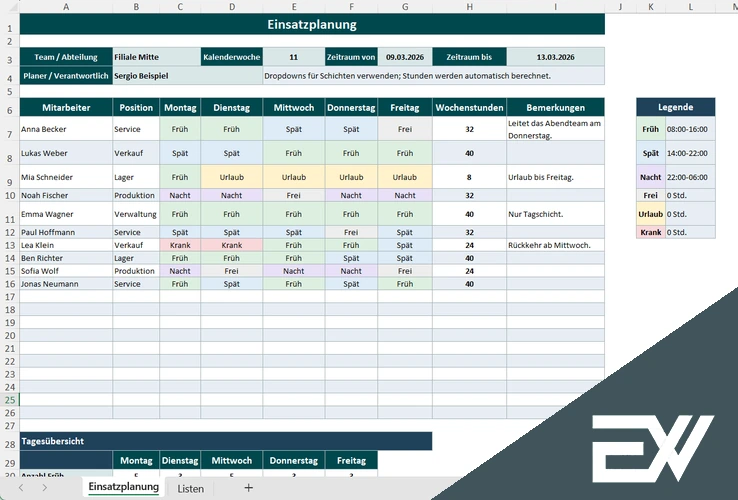Image resolution: width=738 pixels, height=500 pixels.
Task: Select column I header
Action: [x=555, y=7]
